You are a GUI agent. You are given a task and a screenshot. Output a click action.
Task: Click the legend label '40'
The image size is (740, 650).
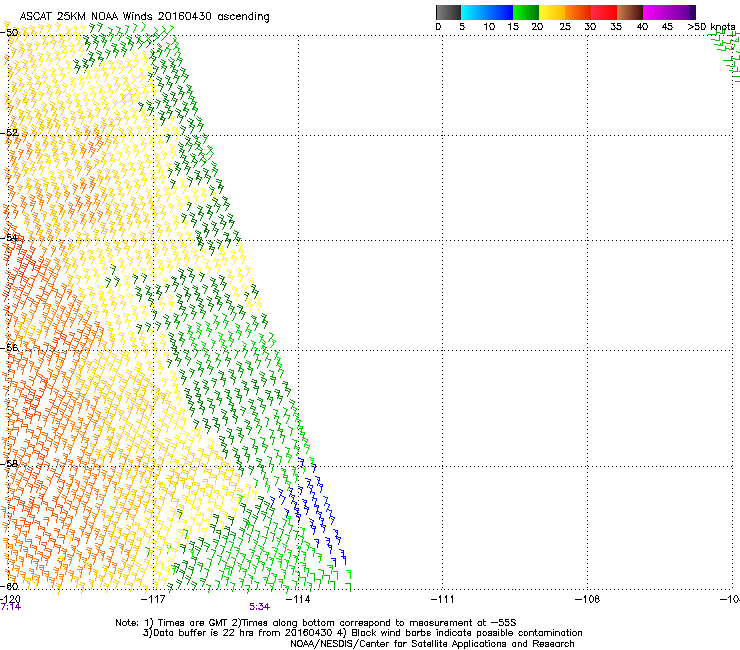(x=642, y=27)
